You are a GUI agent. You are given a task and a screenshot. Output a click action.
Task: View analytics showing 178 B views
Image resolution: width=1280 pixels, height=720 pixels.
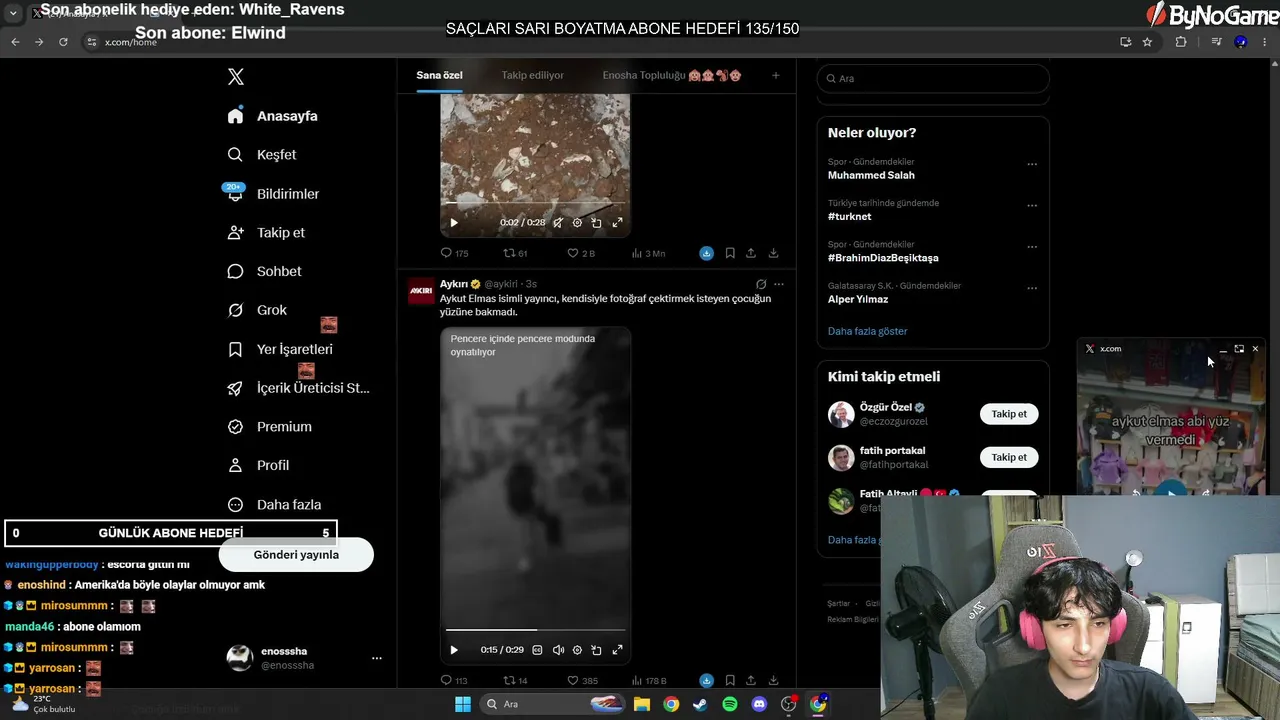[649, 681]
